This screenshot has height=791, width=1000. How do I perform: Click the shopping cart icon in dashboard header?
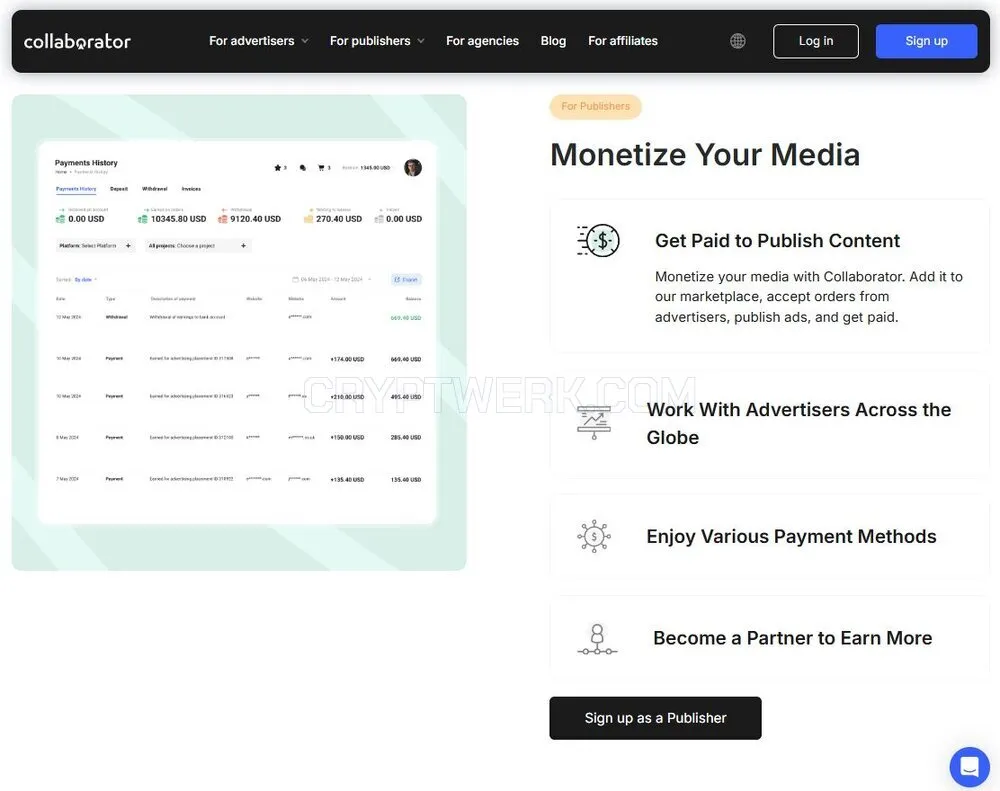321,168
